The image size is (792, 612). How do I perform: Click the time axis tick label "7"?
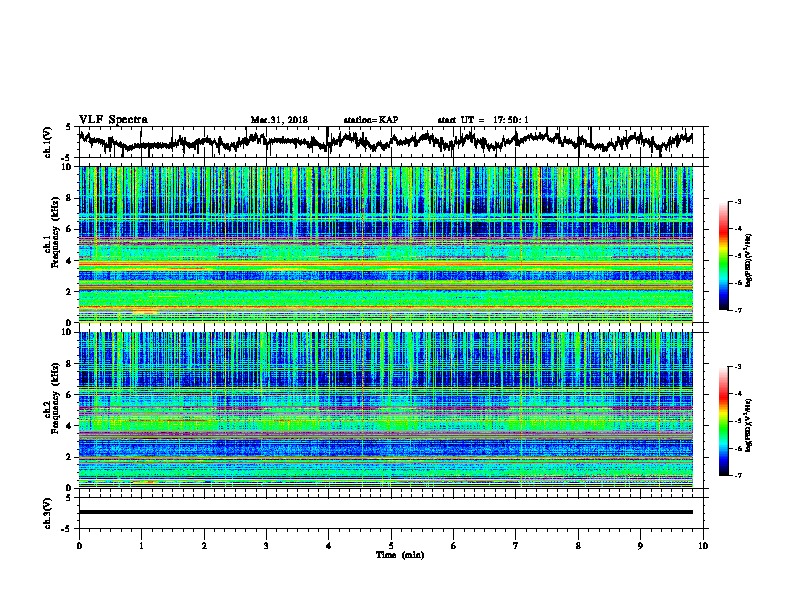[516, 546]
